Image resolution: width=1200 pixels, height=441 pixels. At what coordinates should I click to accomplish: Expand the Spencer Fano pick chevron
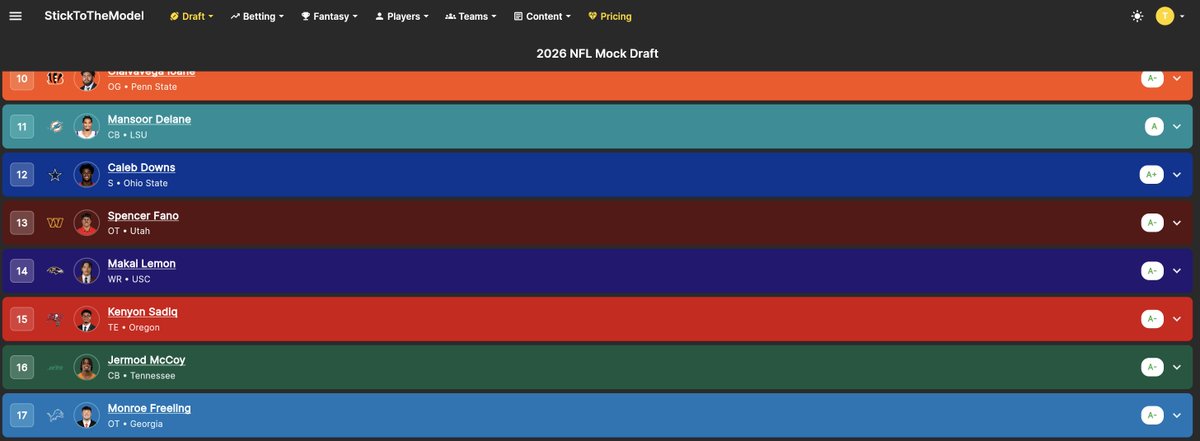click(x=1177, y=223)
